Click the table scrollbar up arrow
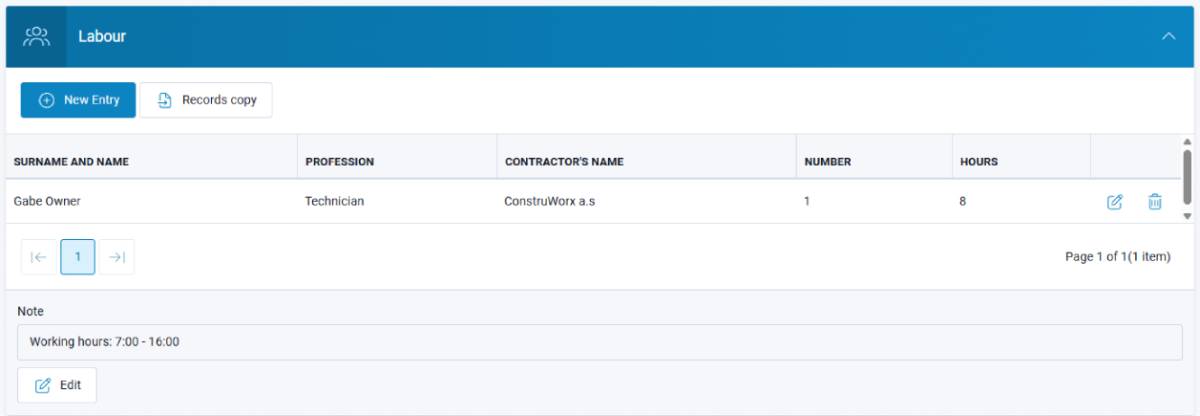Image resolution: width=1200 pixels, height=416 pixels. (1187, 142)
